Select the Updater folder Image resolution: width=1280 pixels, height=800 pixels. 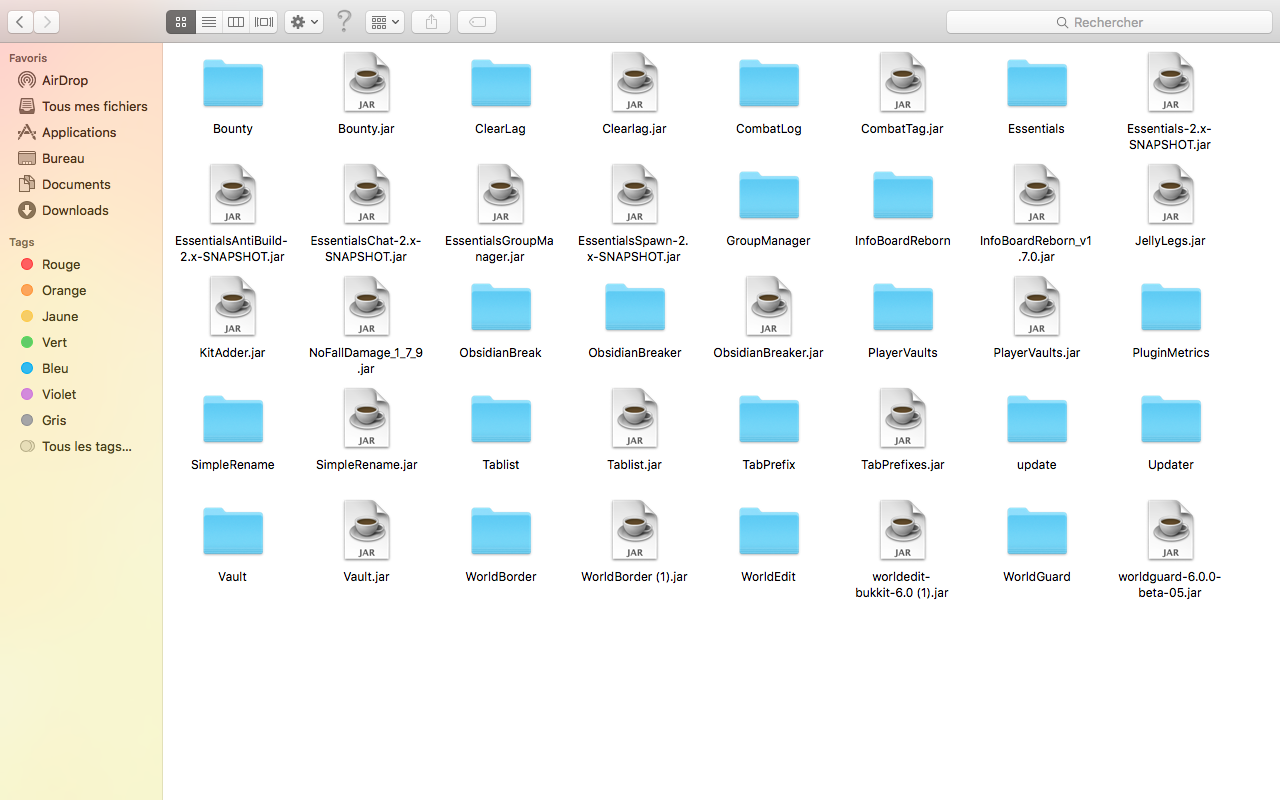(1171, 419)
